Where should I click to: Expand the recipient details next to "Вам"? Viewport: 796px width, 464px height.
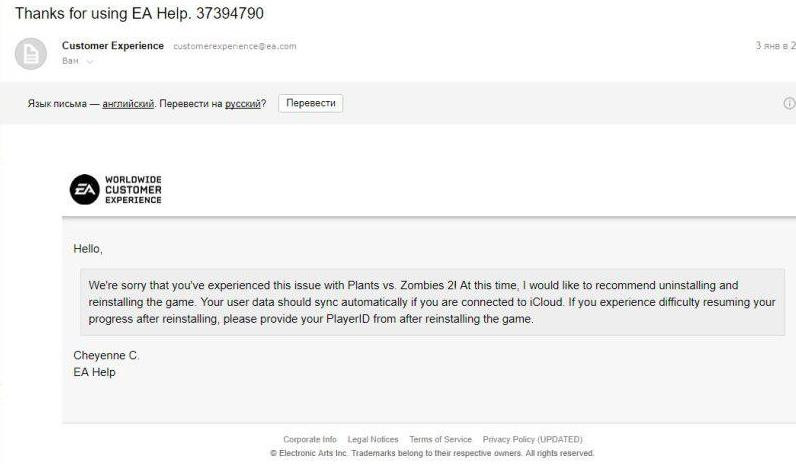(90, 62)
